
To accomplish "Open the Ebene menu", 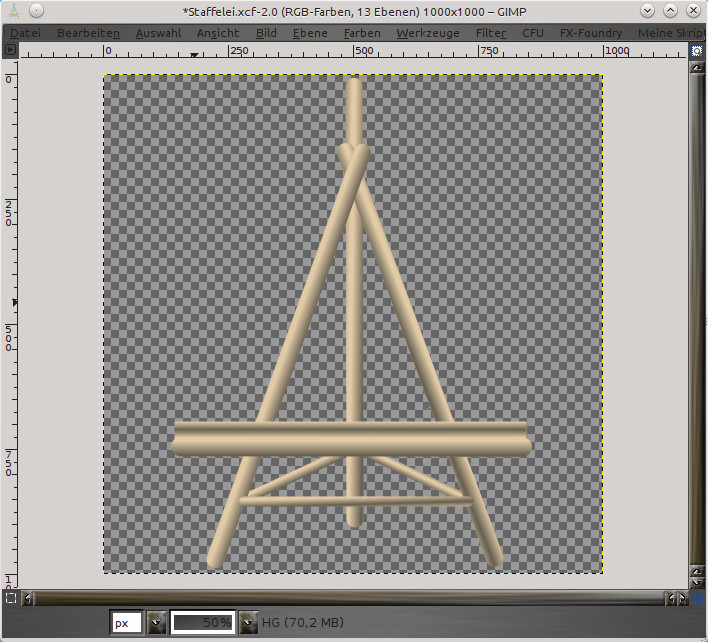I will [310, 33].
